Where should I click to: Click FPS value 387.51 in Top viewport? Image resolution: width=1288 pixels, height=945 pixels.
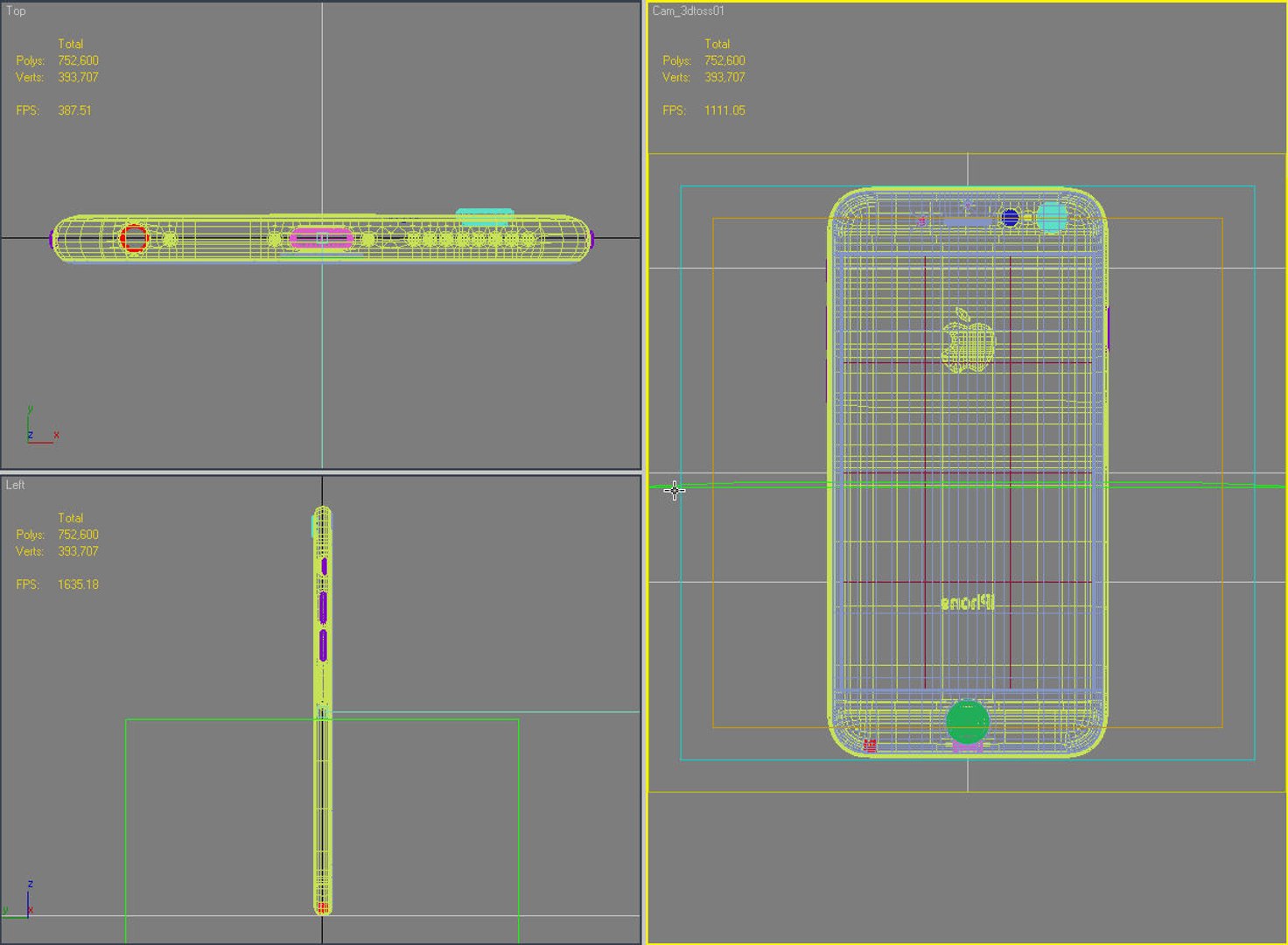point(74,110)
